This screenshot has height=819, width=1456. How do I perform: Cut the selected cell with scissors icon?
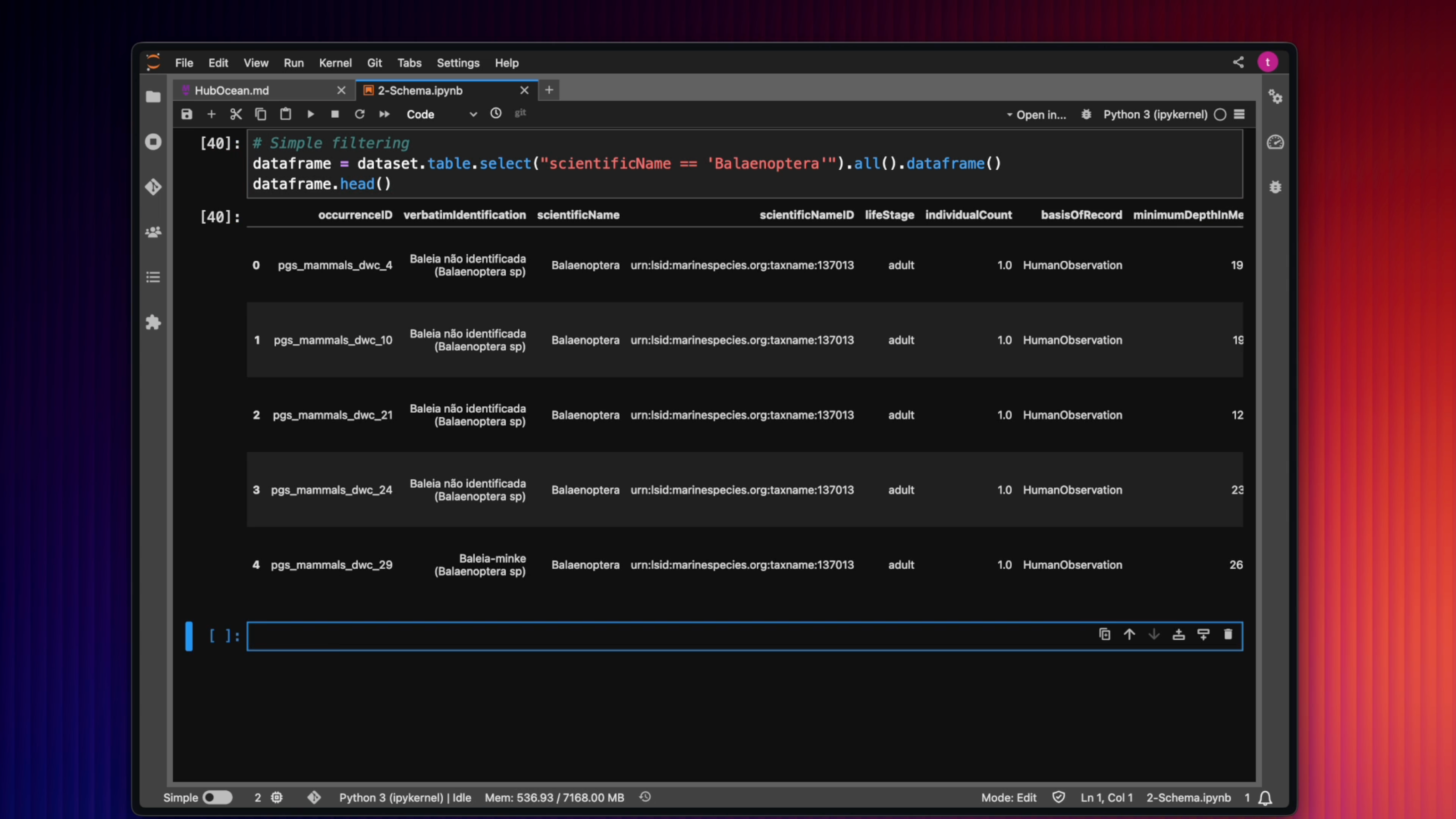point(236,114)
